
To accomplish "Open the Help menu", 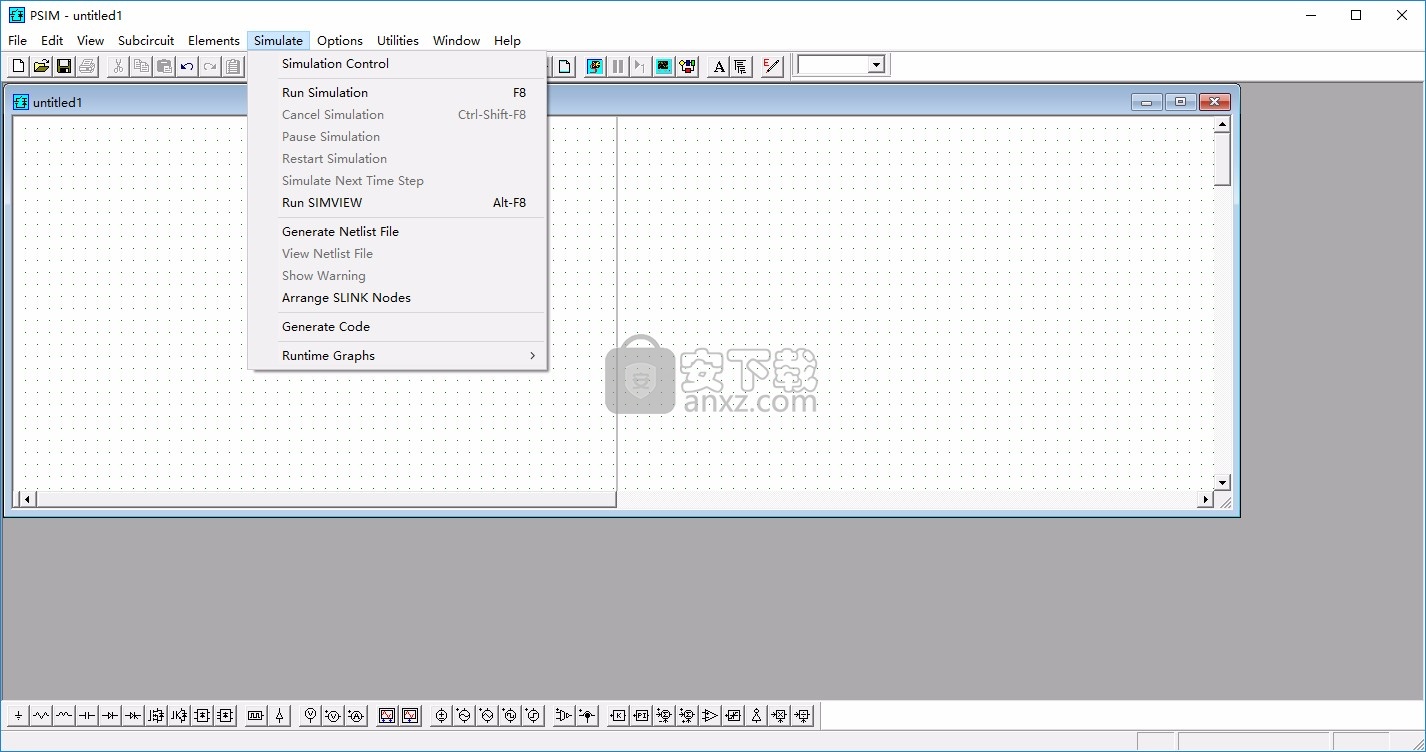I will tap(507, 40).
